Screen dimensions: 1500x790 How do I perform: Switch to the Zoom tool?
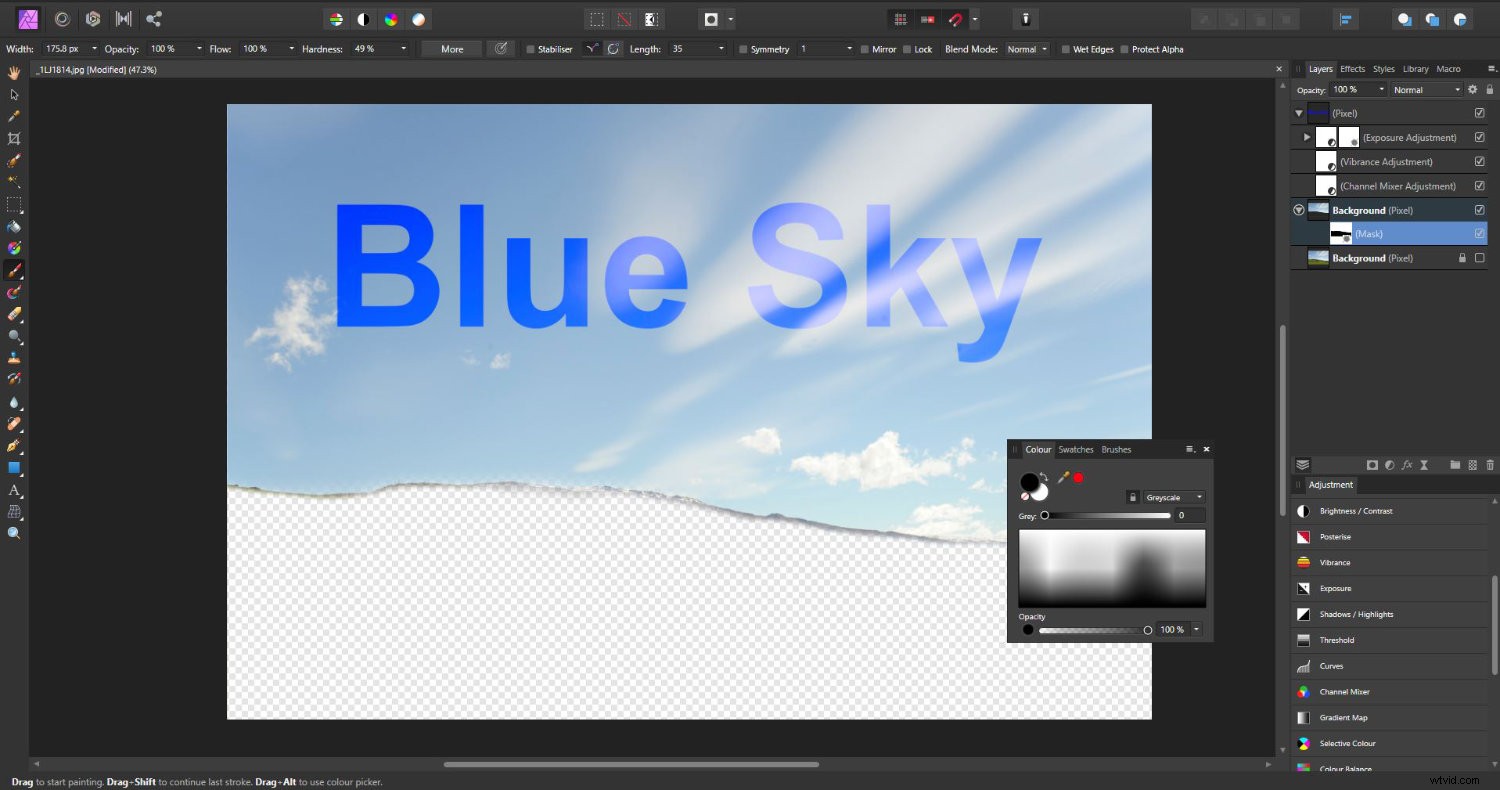[13, 532]
